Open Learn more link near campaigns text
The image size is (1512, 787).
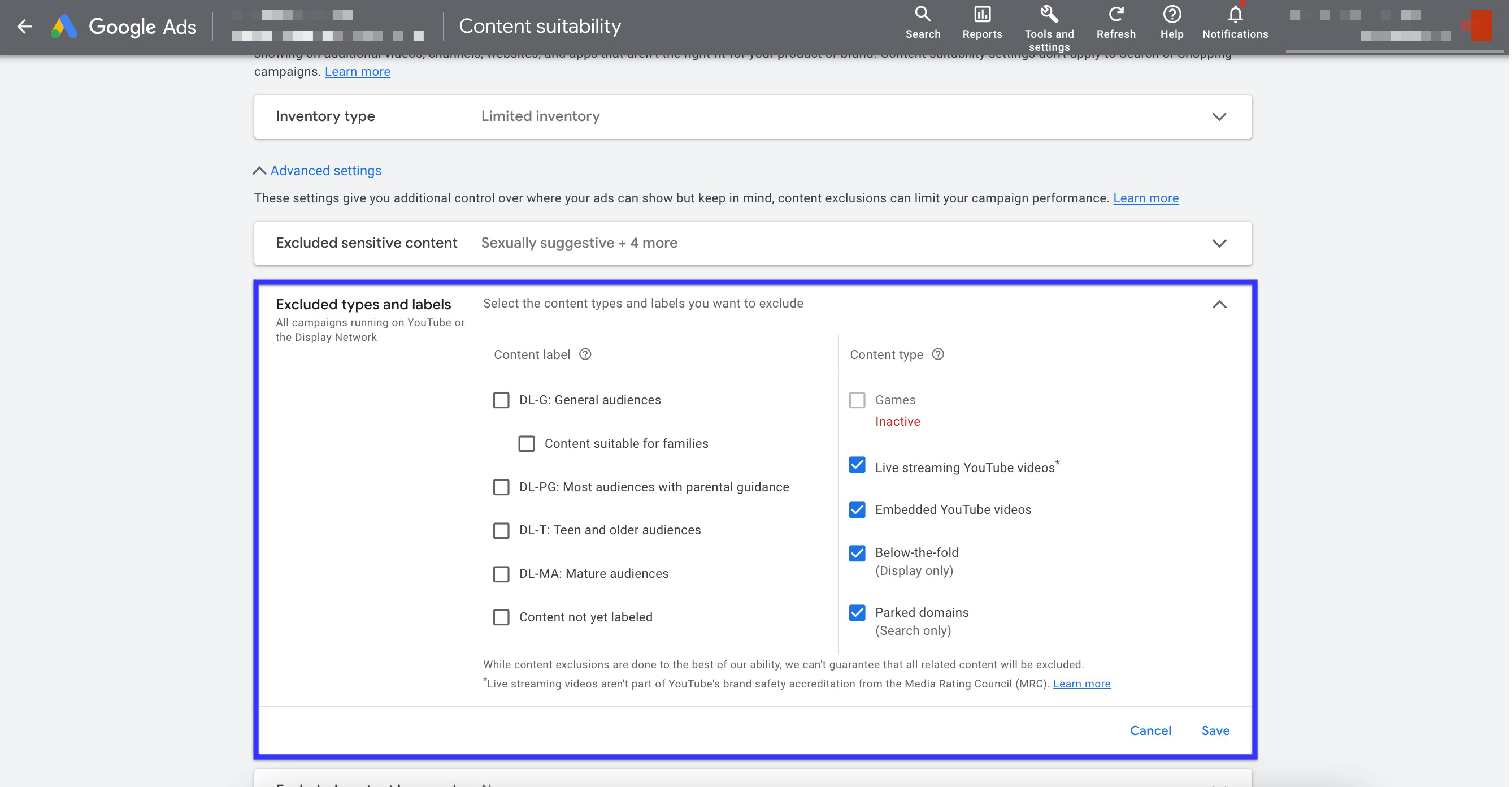tap(357, 72)
